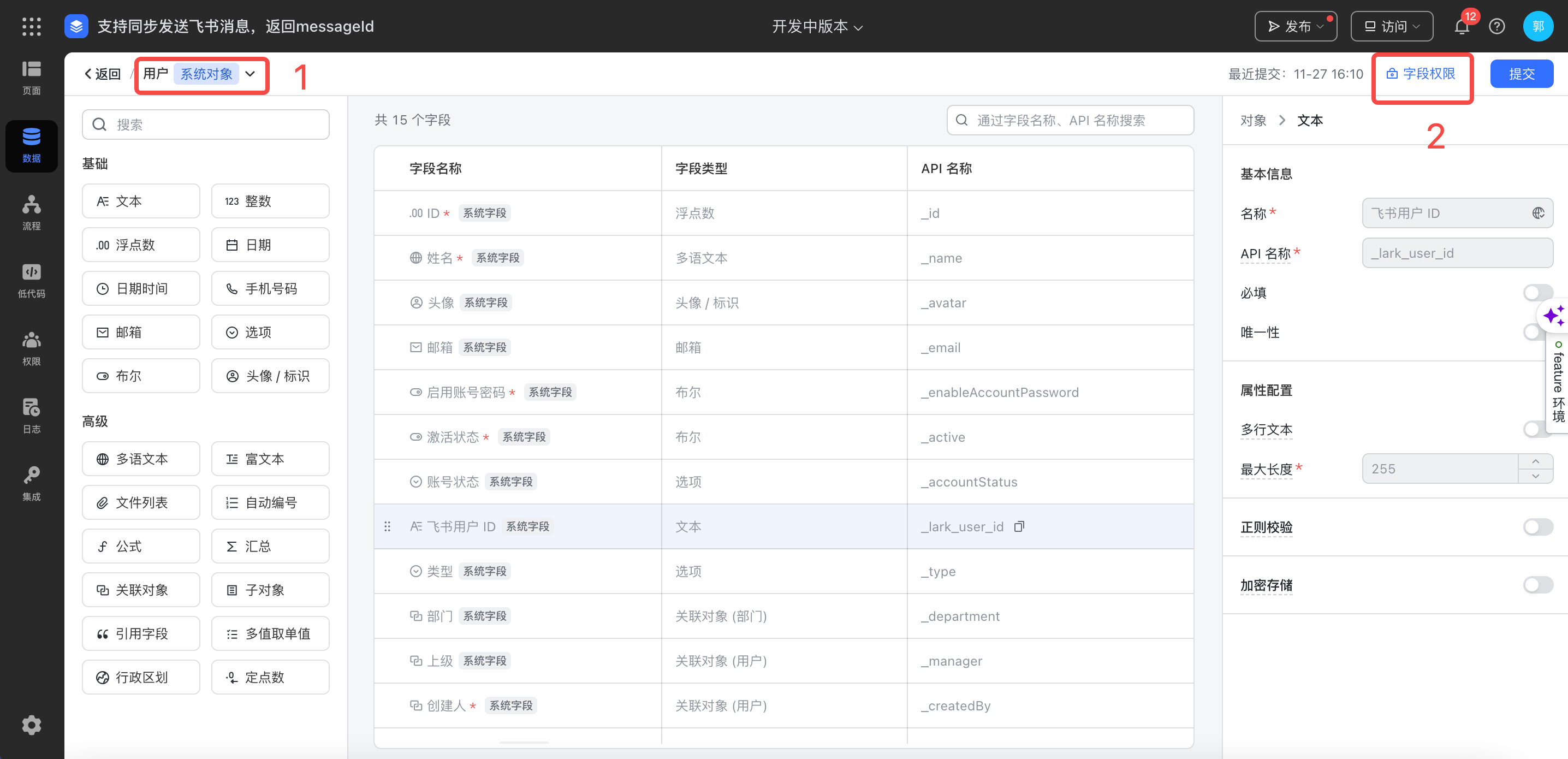This screenshot has width=1568, height=759.
Task: Add a 文本 field type
Action: tap(141, 201)
